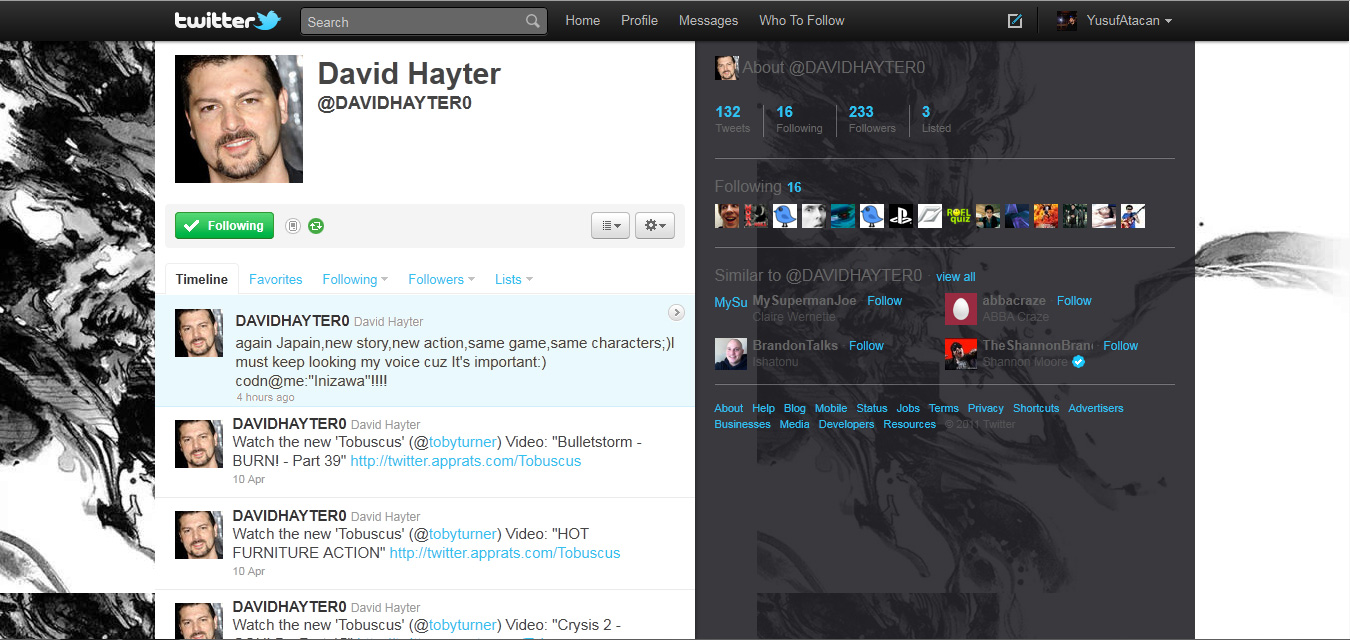Expand the Lists tab dropdown

(514, 279)
